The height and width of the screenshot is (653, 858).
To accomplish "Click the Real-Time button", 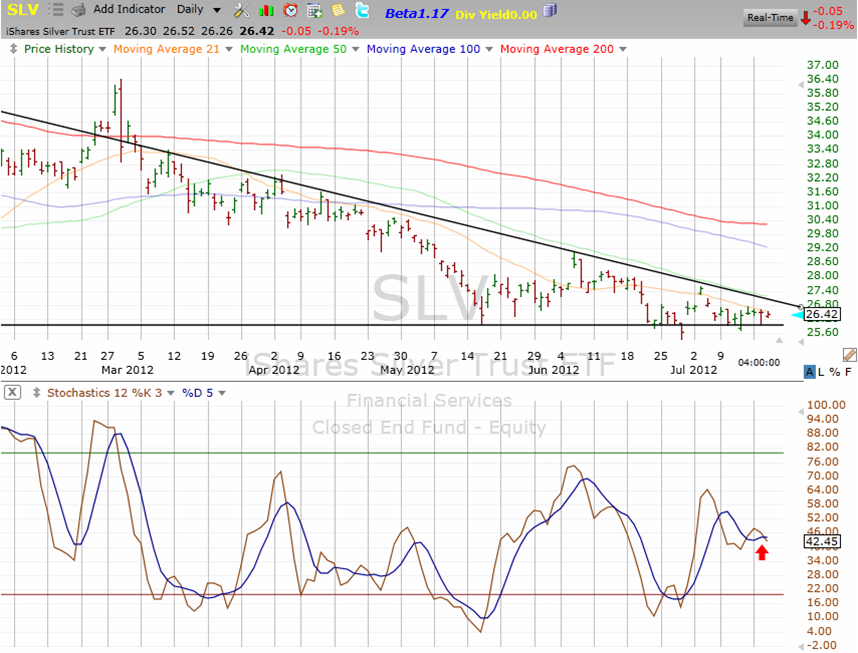I will click(770, 18).
